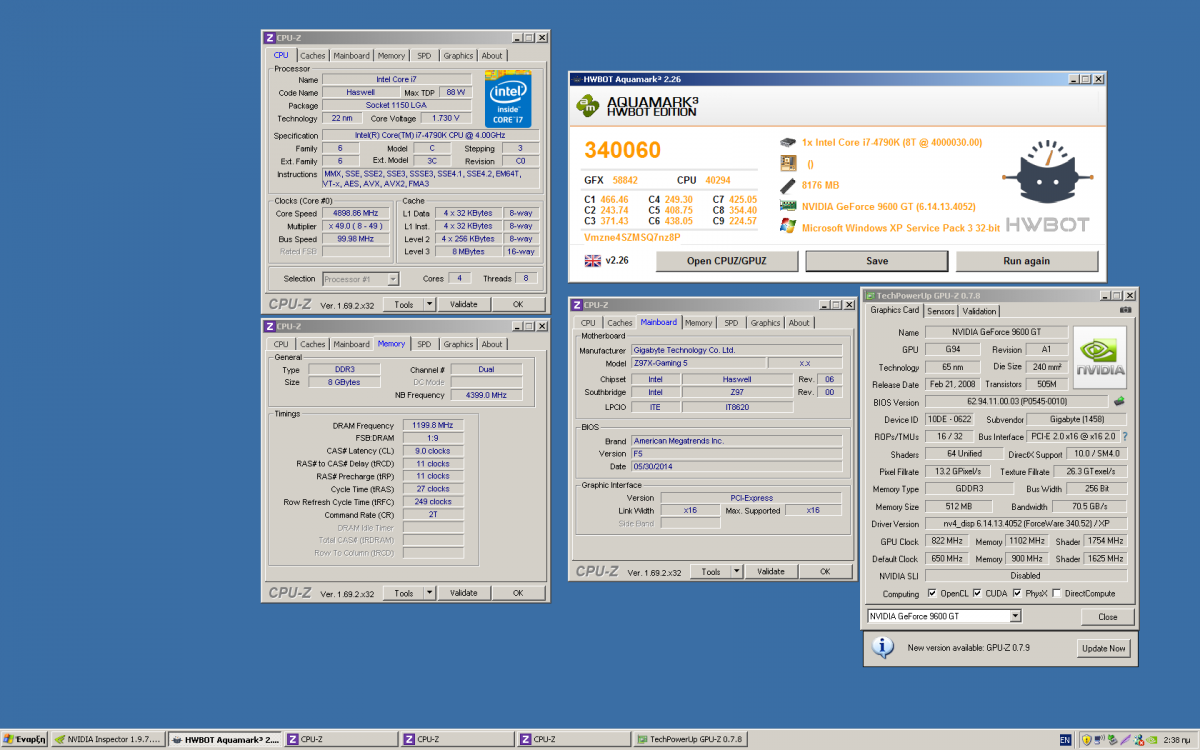1200x750 pixels.
Task: Click the UK flag language icon in Aquamark
Action: [592, 261]
